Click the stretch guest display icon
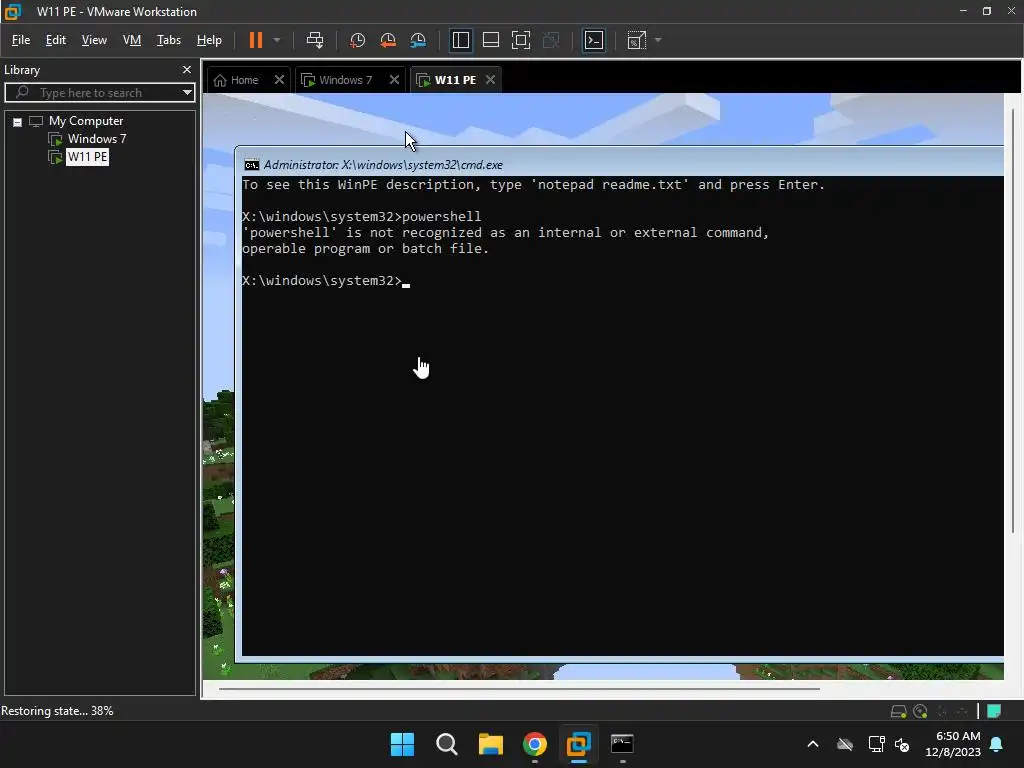The height and width of the screenshot is (768, 1024). tap(636, 40)
